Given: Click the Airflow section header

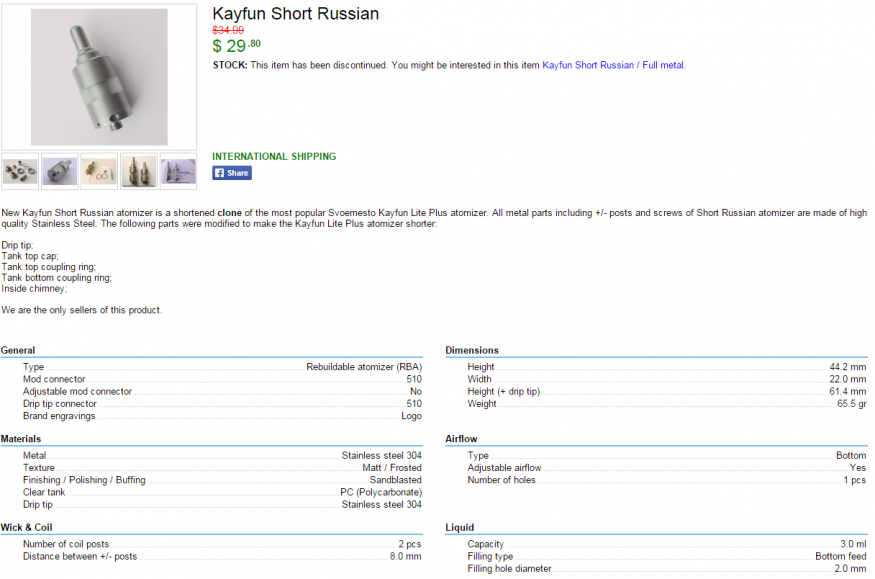Looking at the screenshot, I should click(x=461, y=439).
